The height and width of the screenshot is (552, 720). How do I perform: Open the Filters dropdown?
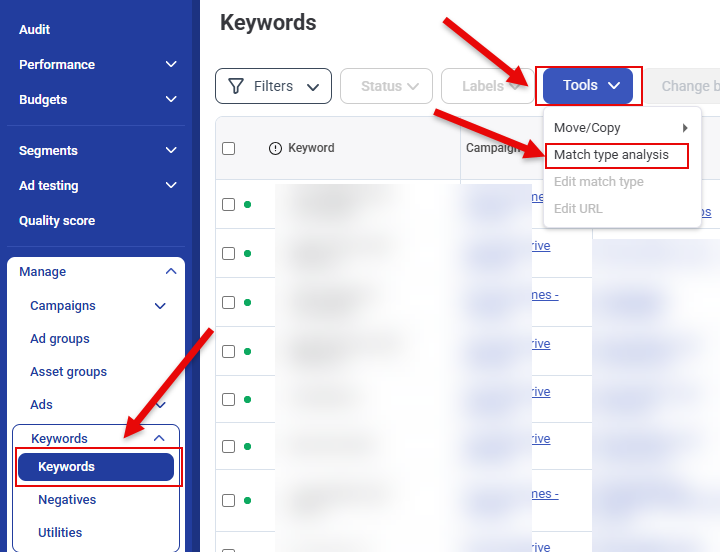click(273, 86)
